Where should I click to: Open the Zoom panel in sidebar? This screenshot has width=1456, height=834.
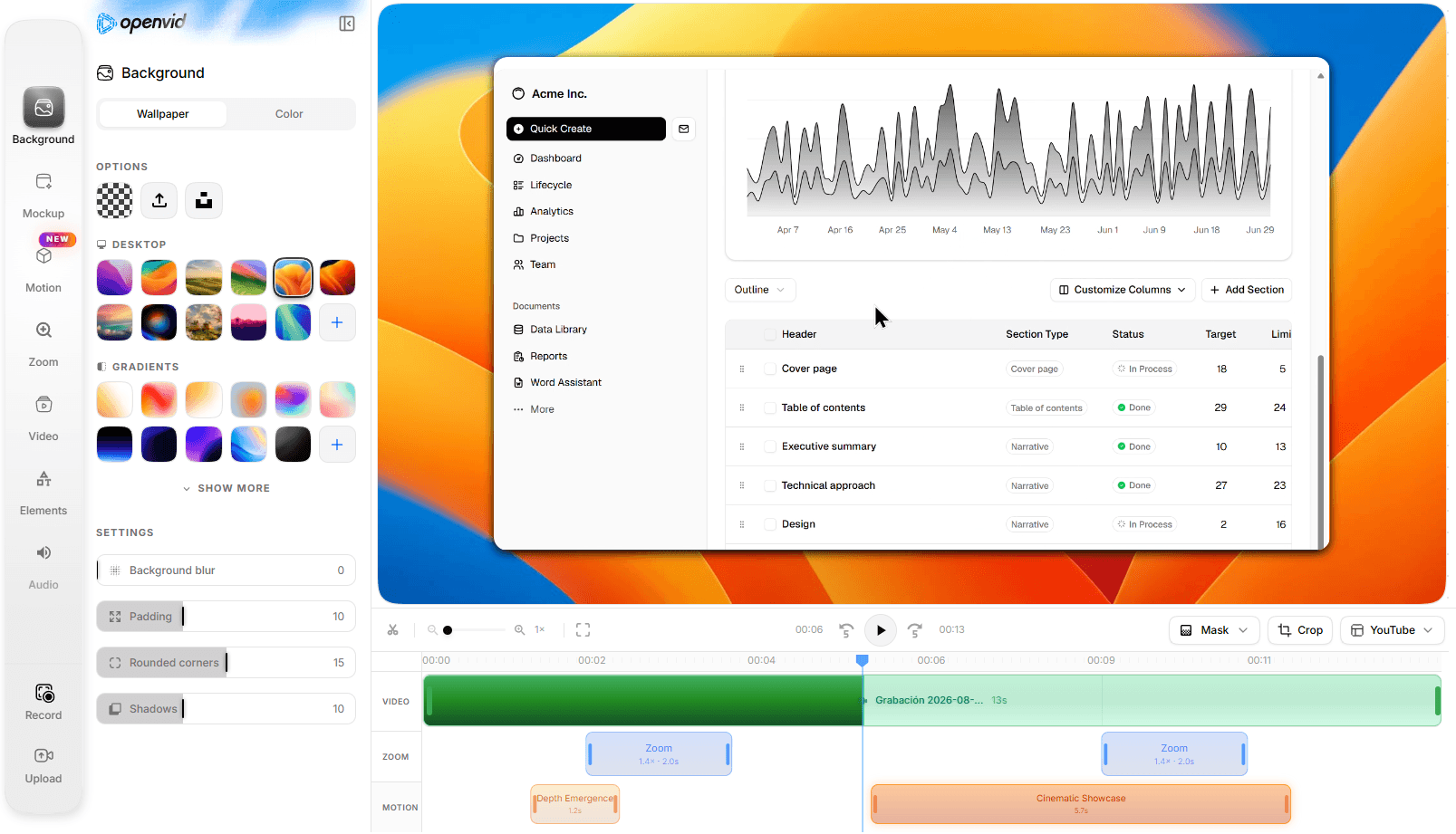pos(43,343)
